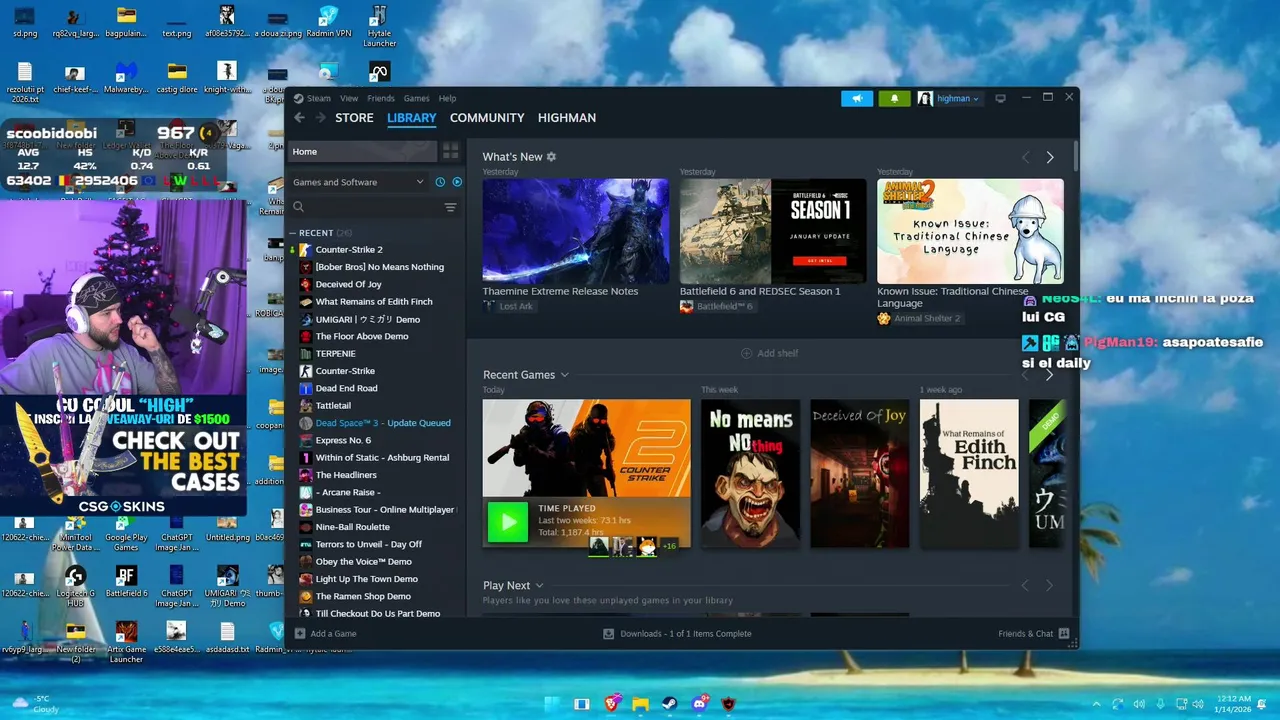Expand the Play Next shelf dropdown
The image size is (1280, 720).
[539, 586]
